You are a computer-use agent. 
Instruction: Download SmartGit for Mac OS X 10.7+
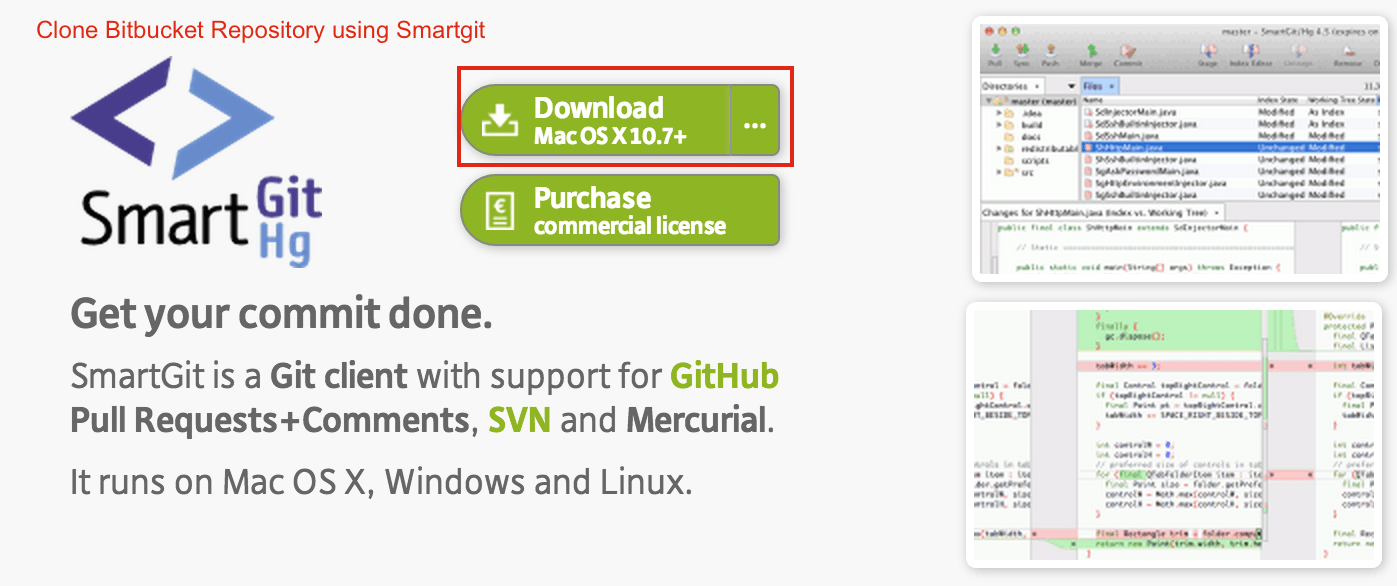pos(598,120)
